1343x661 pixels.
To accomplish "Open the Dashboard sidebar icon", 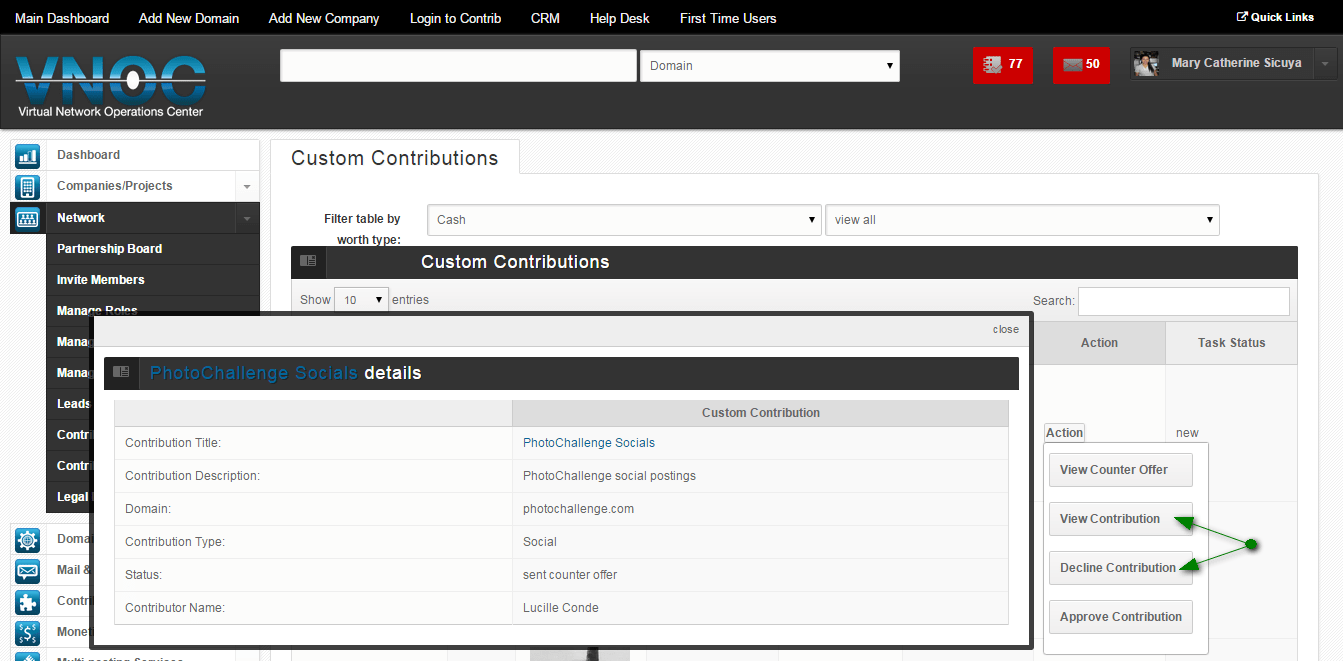I will tap(27, 155).
